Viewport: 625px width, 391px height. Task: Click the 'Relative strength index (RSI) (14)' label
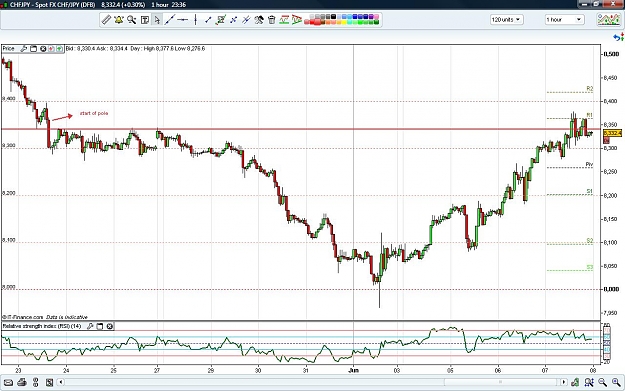(x=42, y=326)
